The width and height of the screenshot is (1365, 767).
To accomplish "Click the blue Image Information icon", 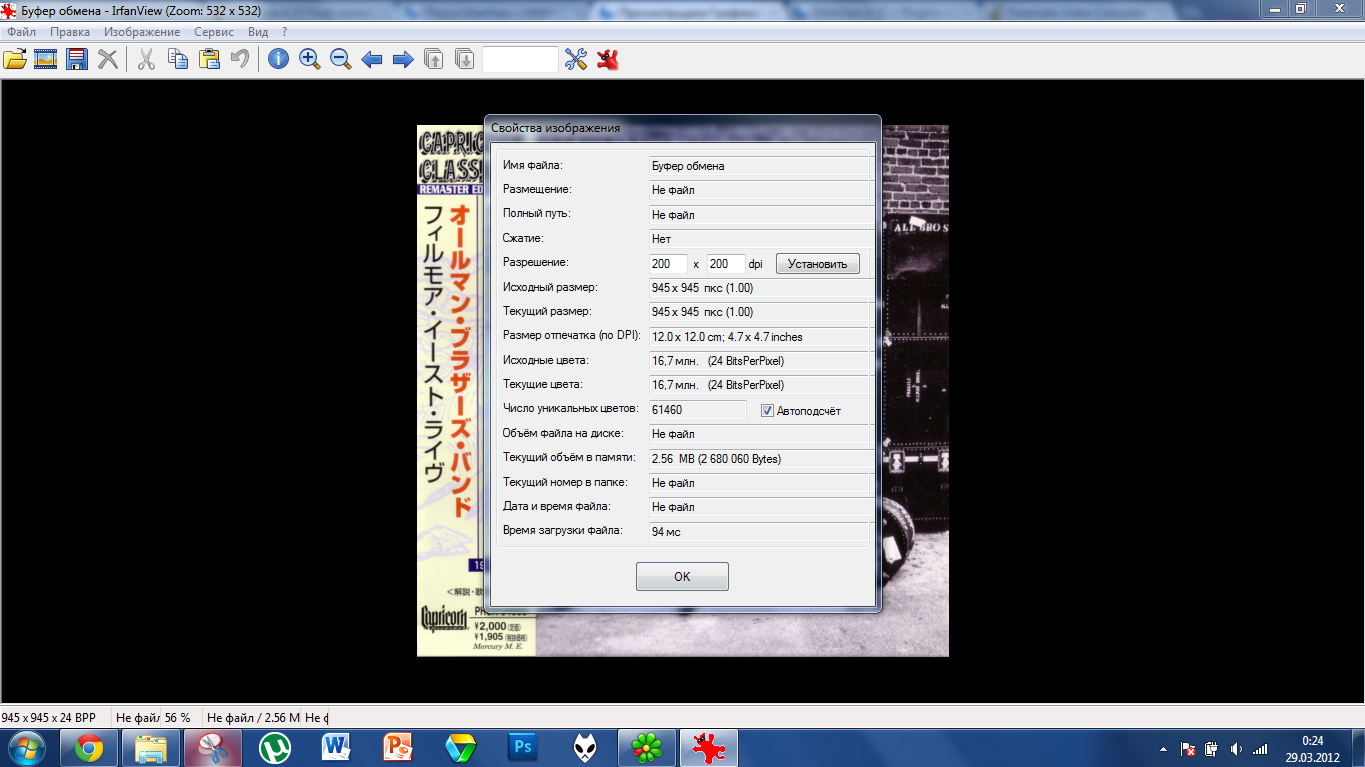I will tap(278, 59).
